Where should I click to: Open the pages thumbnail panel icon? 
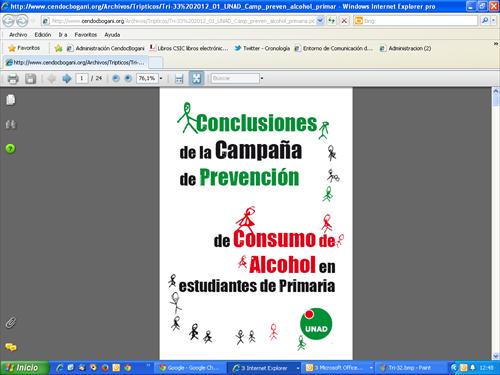[11, 100]
